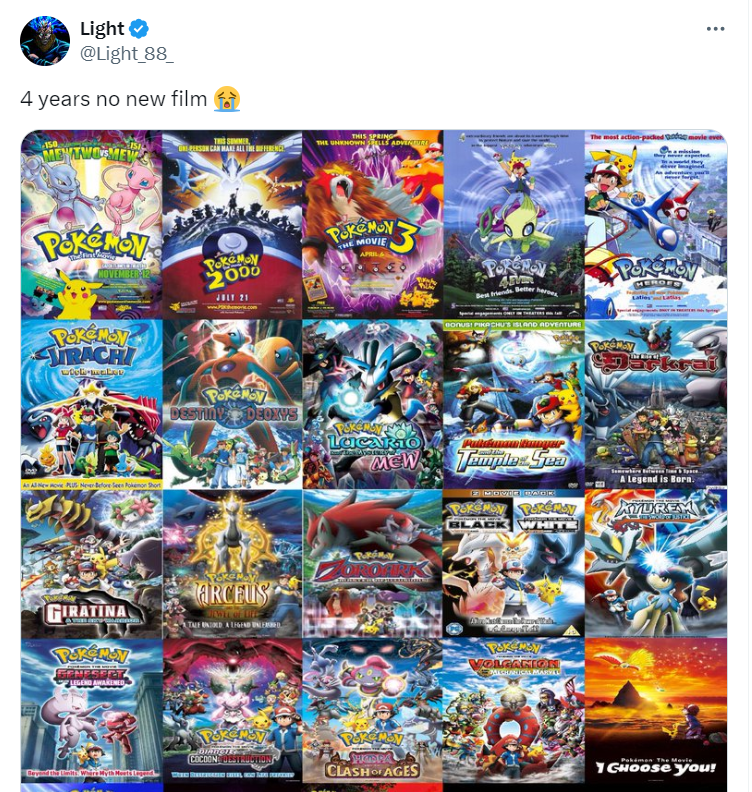
Task: Open the Rise of Darkrai poster
Action: 656,404
